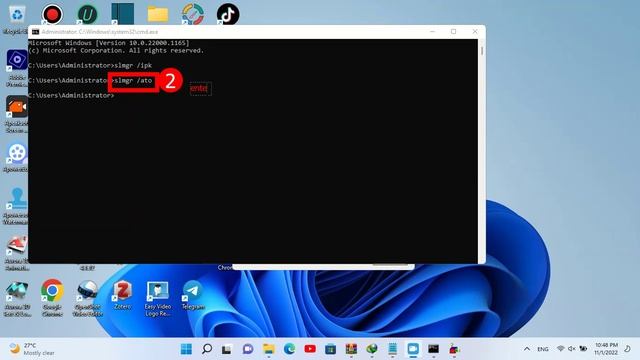Show hidden system tray icons
This screenshot has width=640, height=360.
tap(527, 349)
